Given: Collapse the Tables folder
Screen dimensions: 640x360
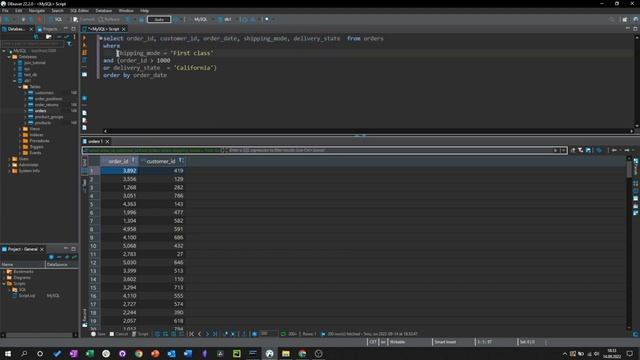Looking at the screenshot, I should click(x=20, y=87).
